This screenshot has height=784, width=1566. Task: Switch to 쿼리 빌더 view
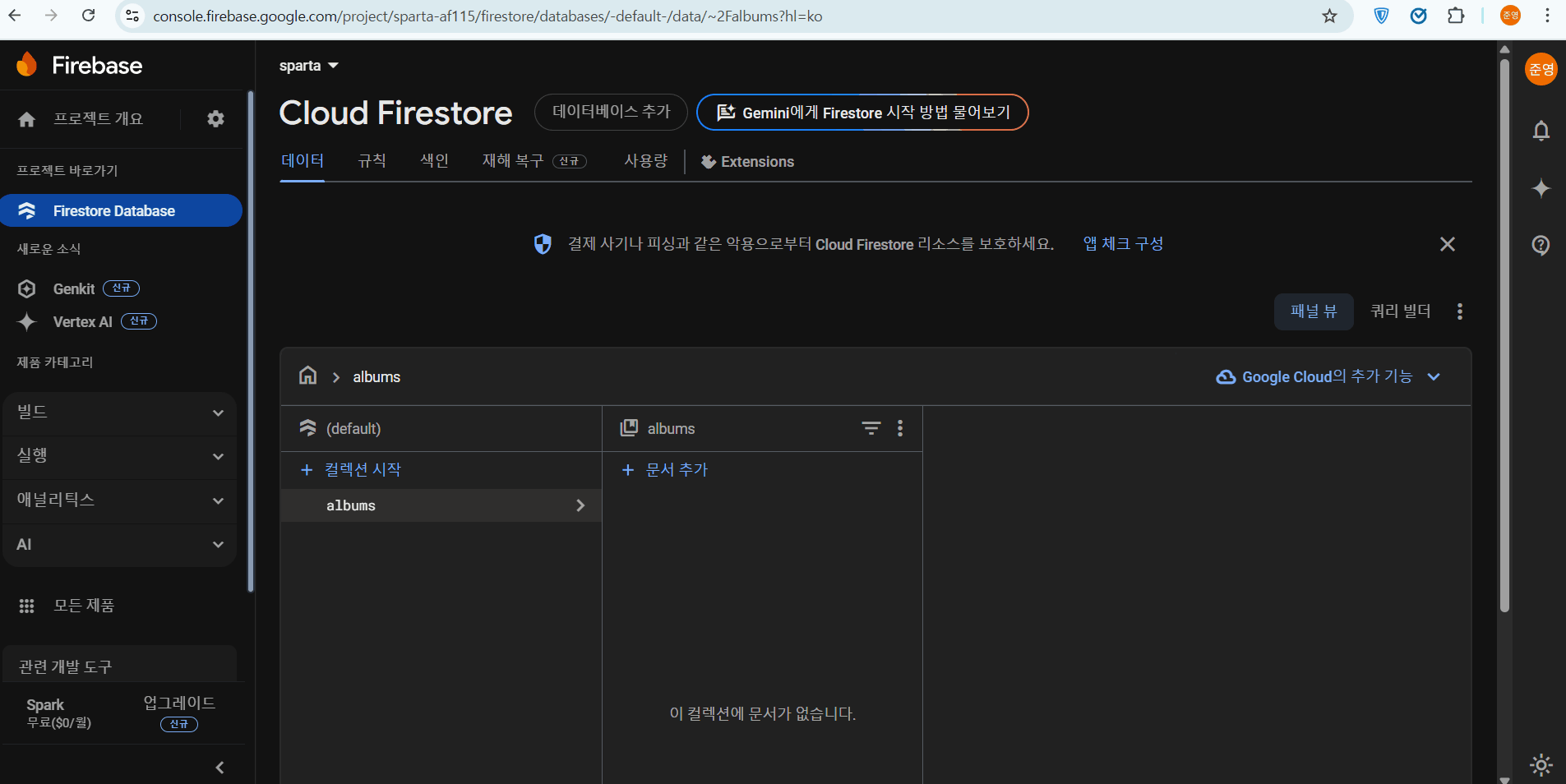coord(1401,311)
